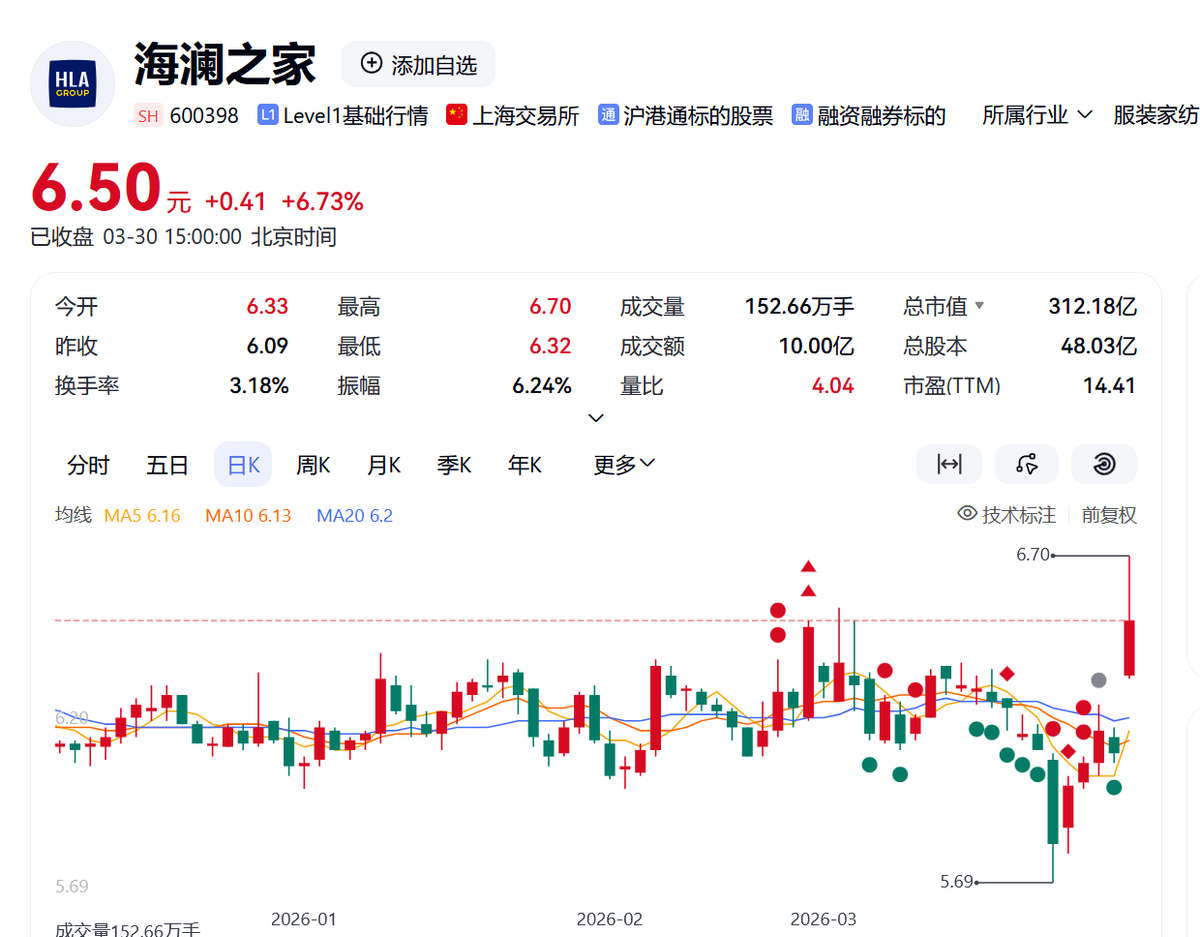
Task: Click the 已收盘 03-30 status line
Action: click(183, 237)
